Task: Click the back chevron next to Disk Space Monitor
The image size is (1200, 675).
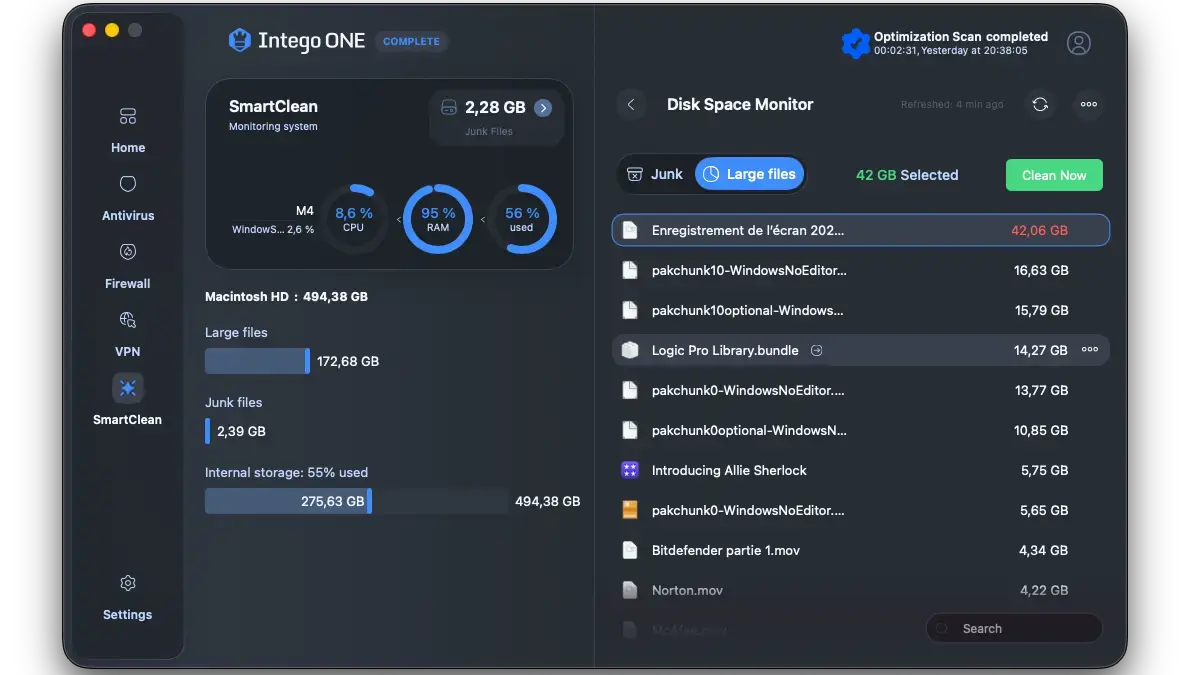Action: 631,104
